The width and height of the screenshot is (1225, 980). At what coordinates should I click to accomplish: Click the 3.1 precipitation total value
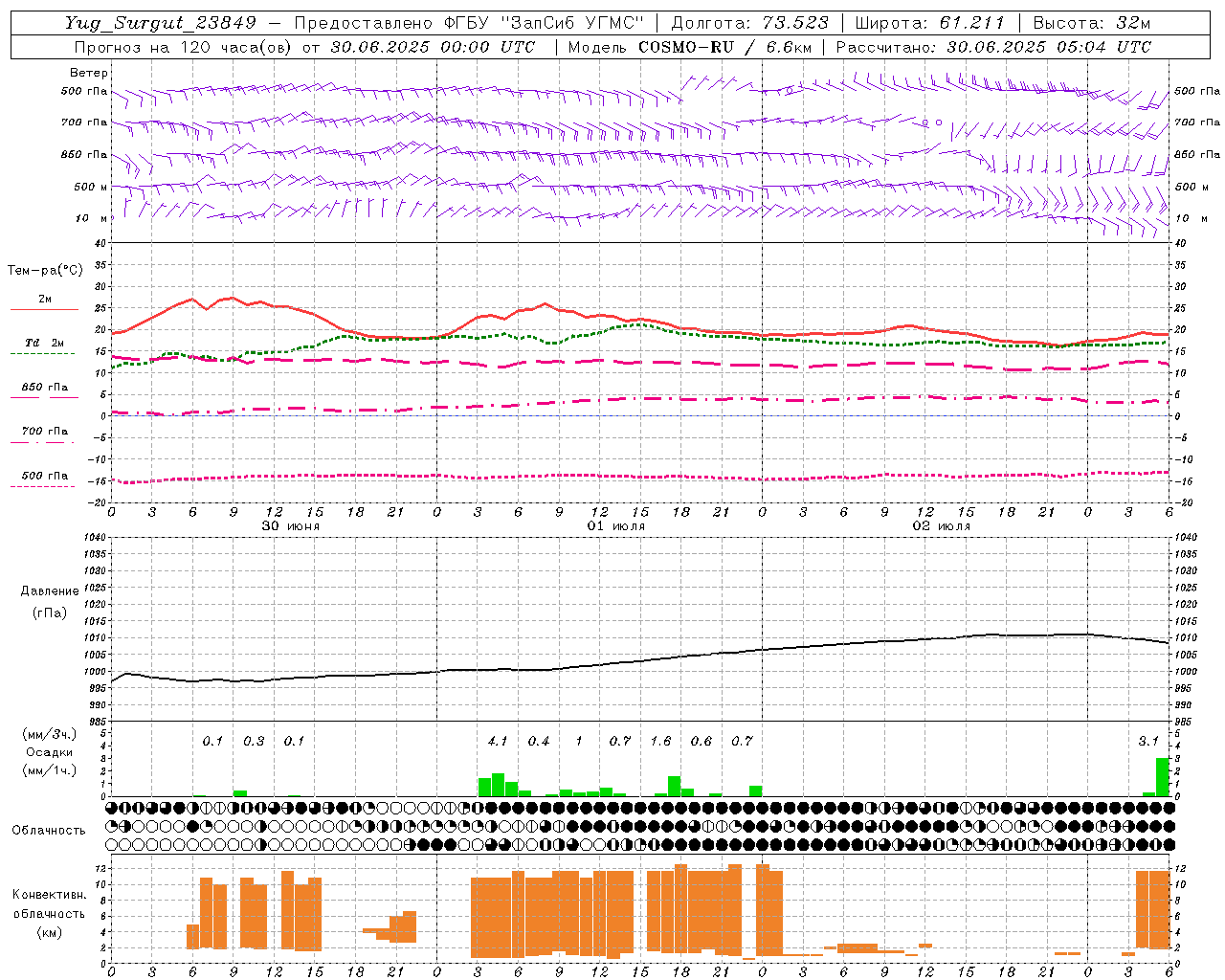click(1148, 741)
